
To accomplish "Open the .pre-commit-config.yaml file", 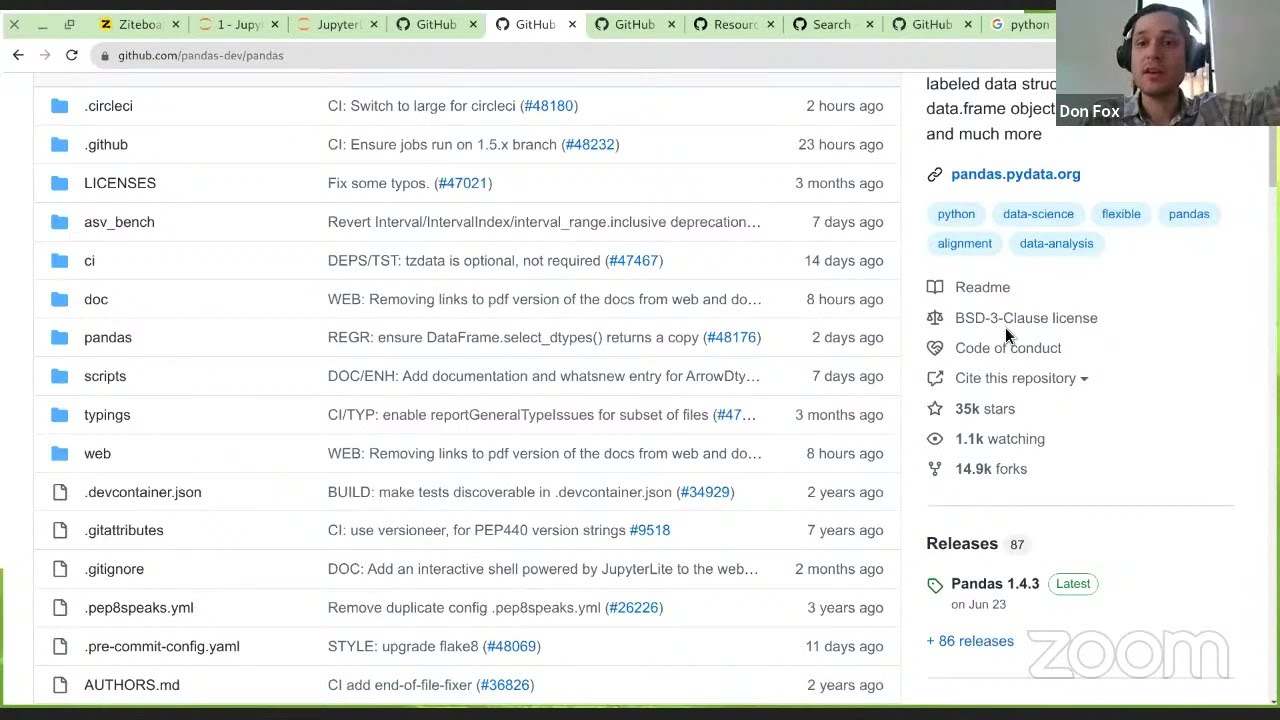I will (162, 647).
